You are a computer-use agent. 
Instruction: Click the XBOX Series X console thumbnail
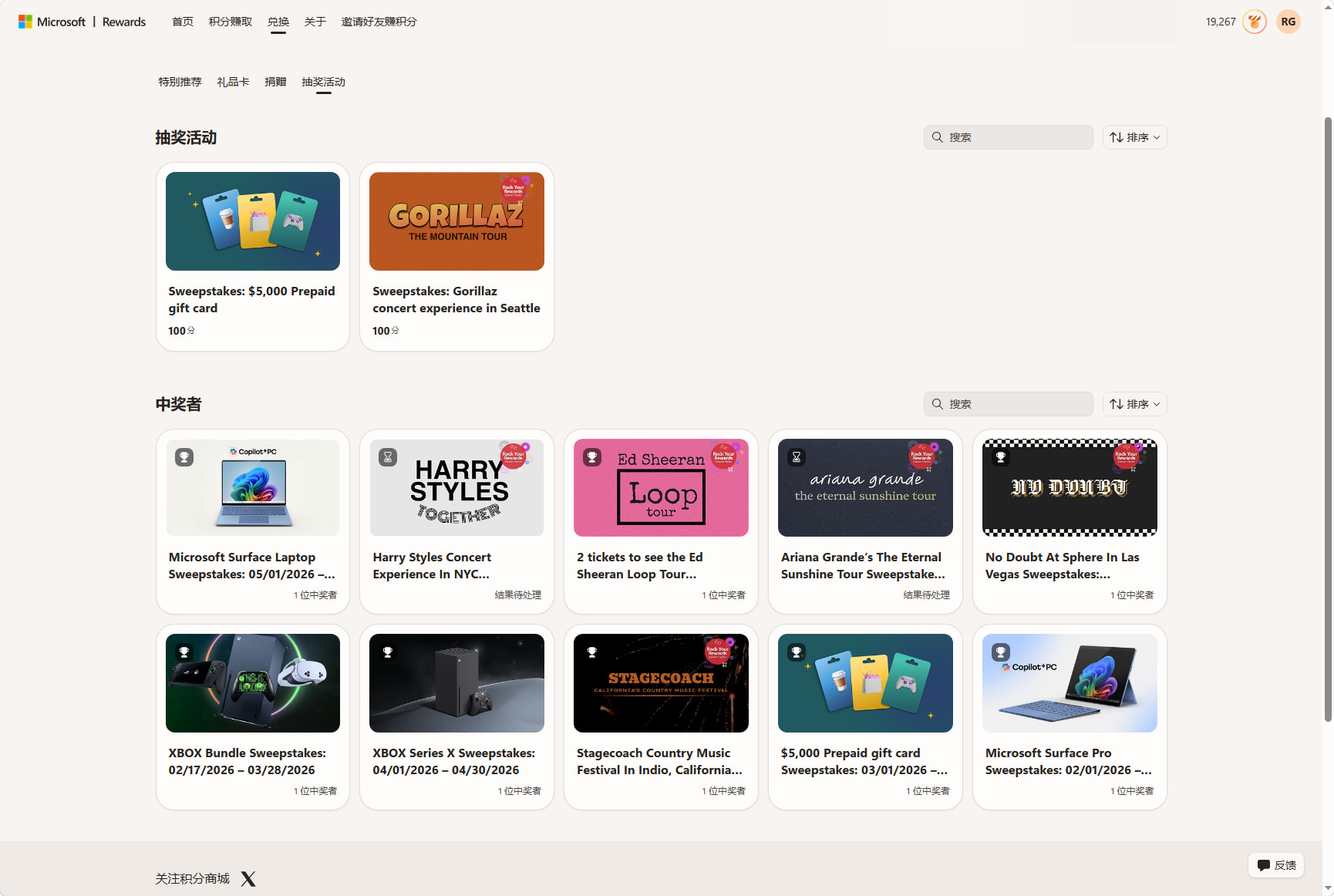point(456,683)
